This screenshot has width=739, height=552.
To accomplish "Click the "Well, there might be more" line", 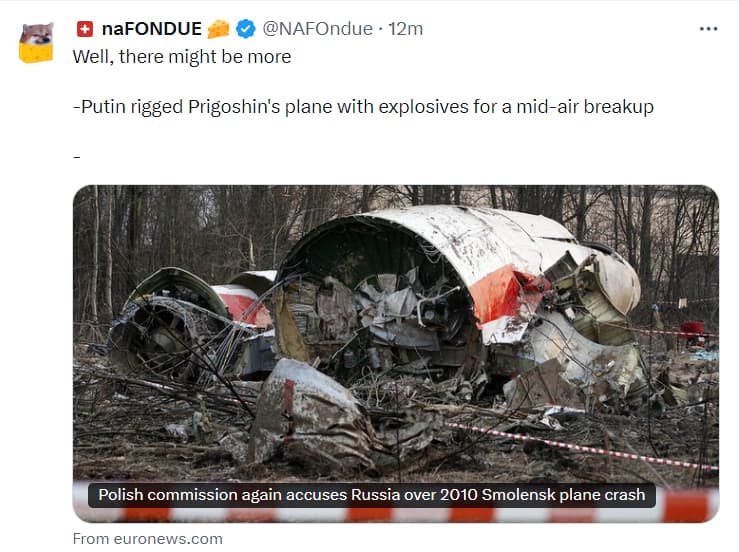I will (x=182, y=57).
